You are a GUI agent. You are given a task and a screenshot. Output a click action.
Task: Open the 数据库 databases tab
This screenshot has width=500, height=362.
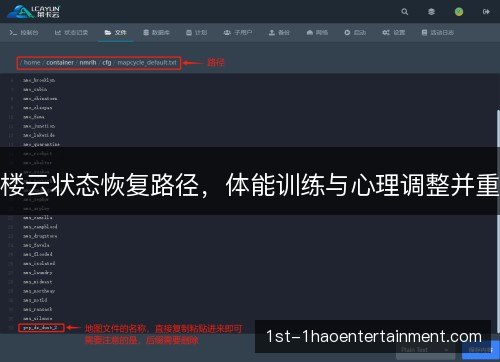pyautogui.click(x=156, y=32)
